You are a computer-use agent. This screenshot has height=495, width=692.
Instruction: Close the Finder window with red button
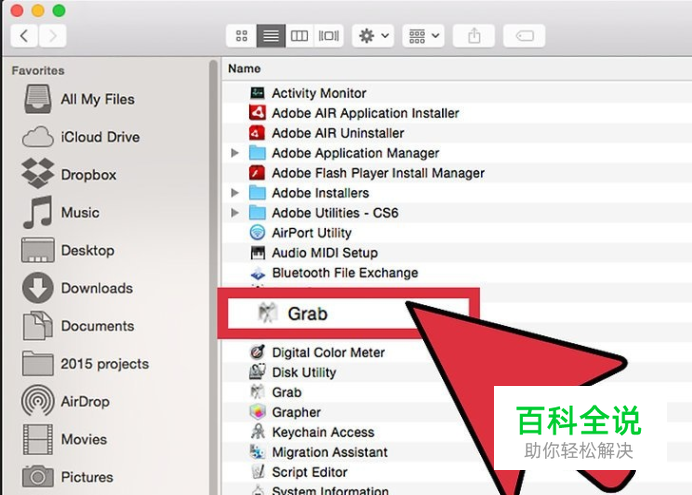point(17,10)
